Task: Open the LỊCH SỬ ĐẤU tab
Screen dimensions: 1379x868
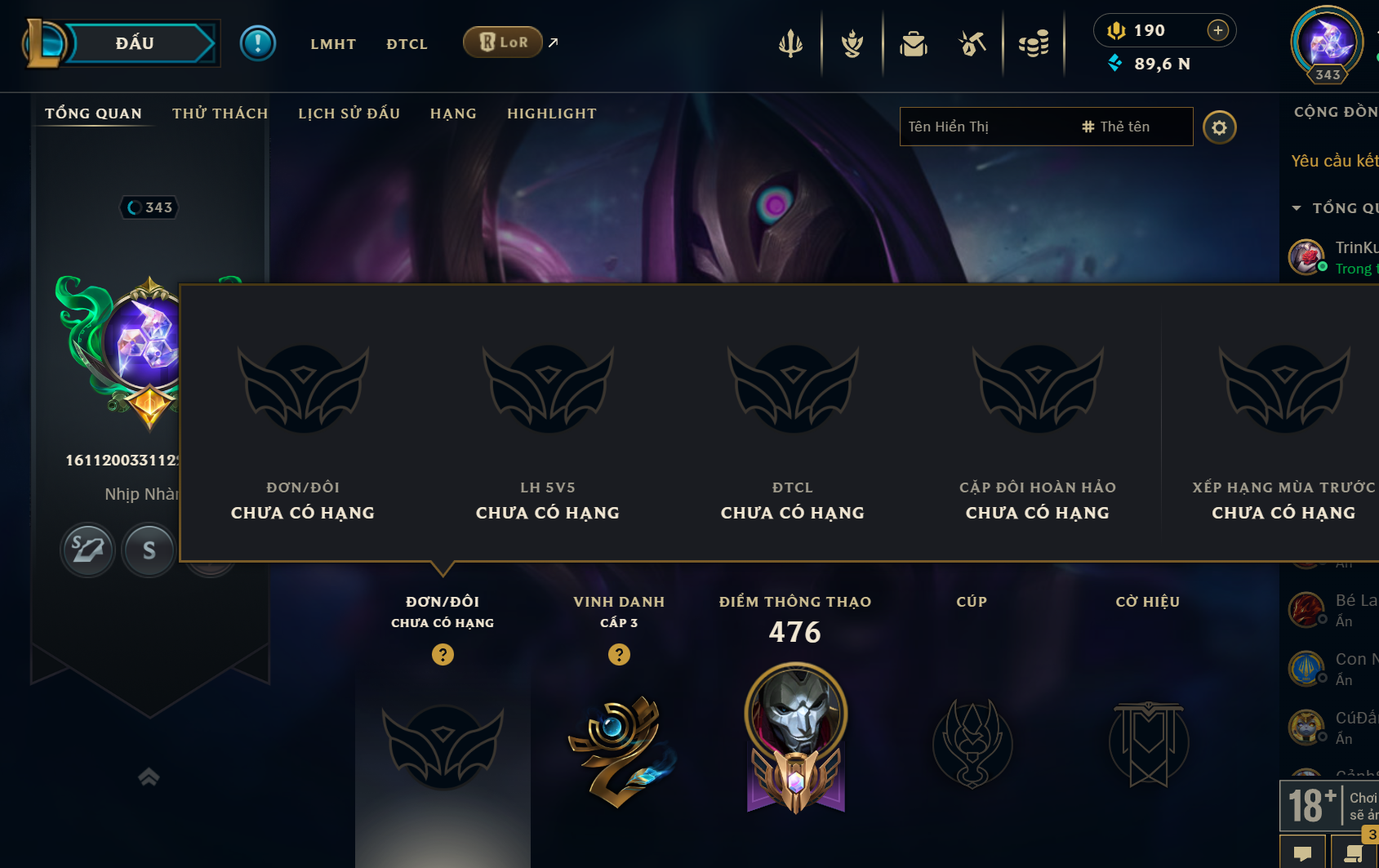Action: pos(349,114)
